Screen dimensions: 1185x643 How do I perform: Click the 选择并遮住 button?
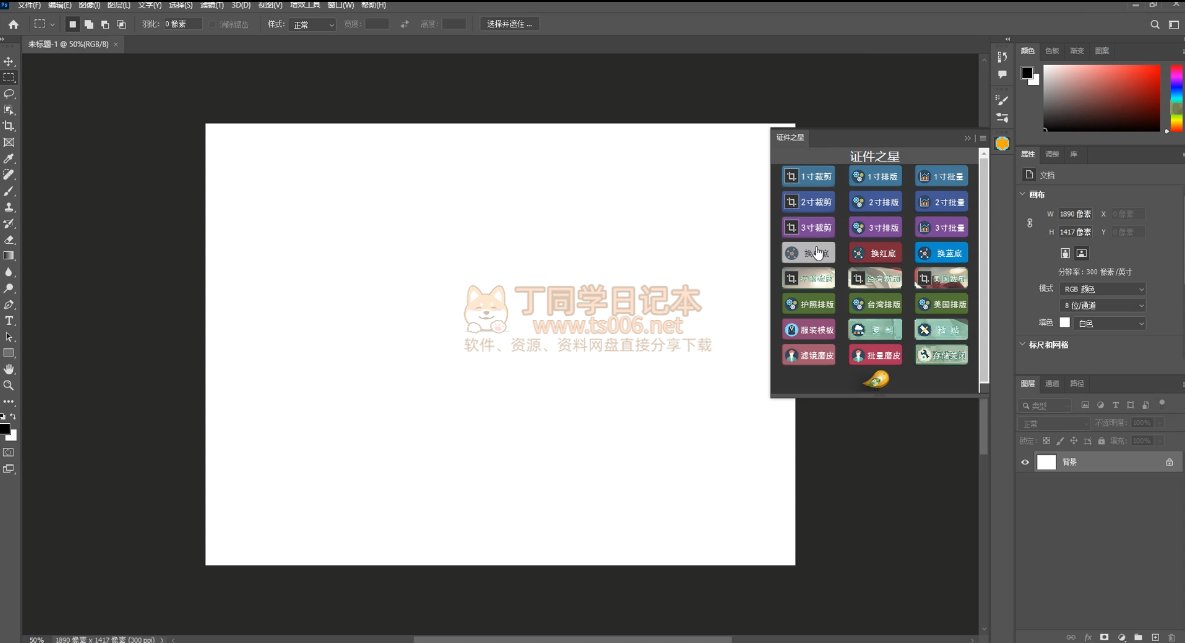(510, 24)
